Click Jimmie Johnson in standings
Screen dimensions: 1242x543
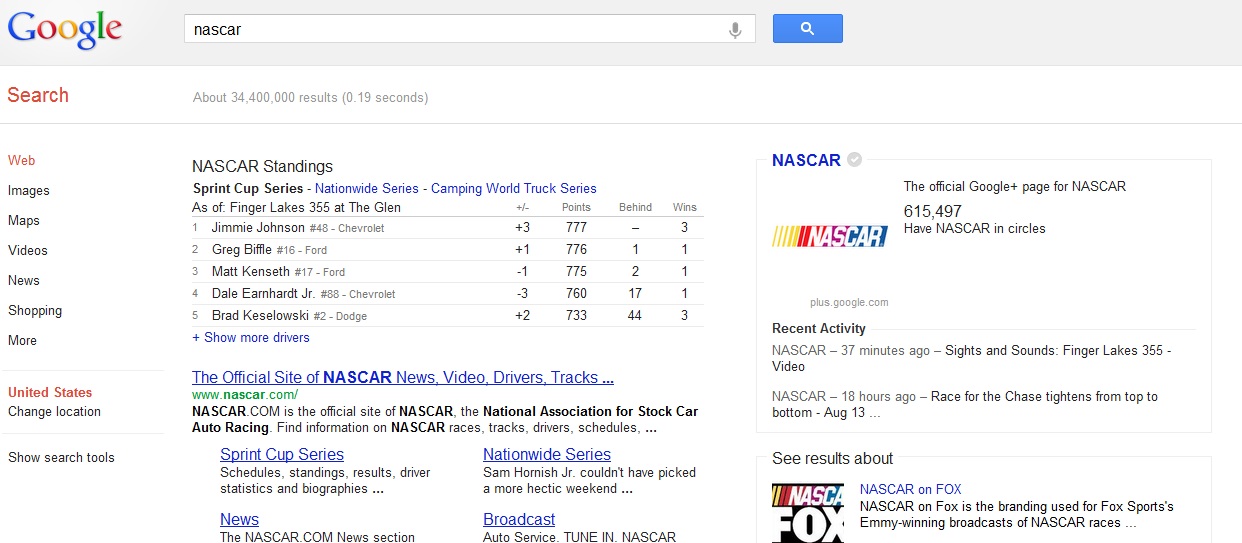coord(258,227)
